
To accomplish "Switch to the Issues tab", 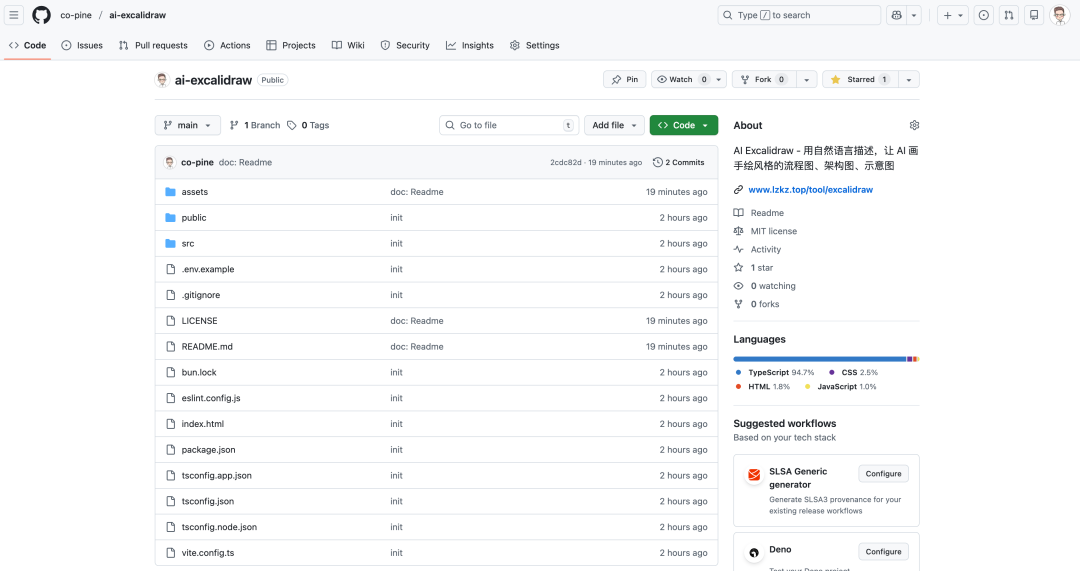I will pyautogui.click(x=82, y=45).
